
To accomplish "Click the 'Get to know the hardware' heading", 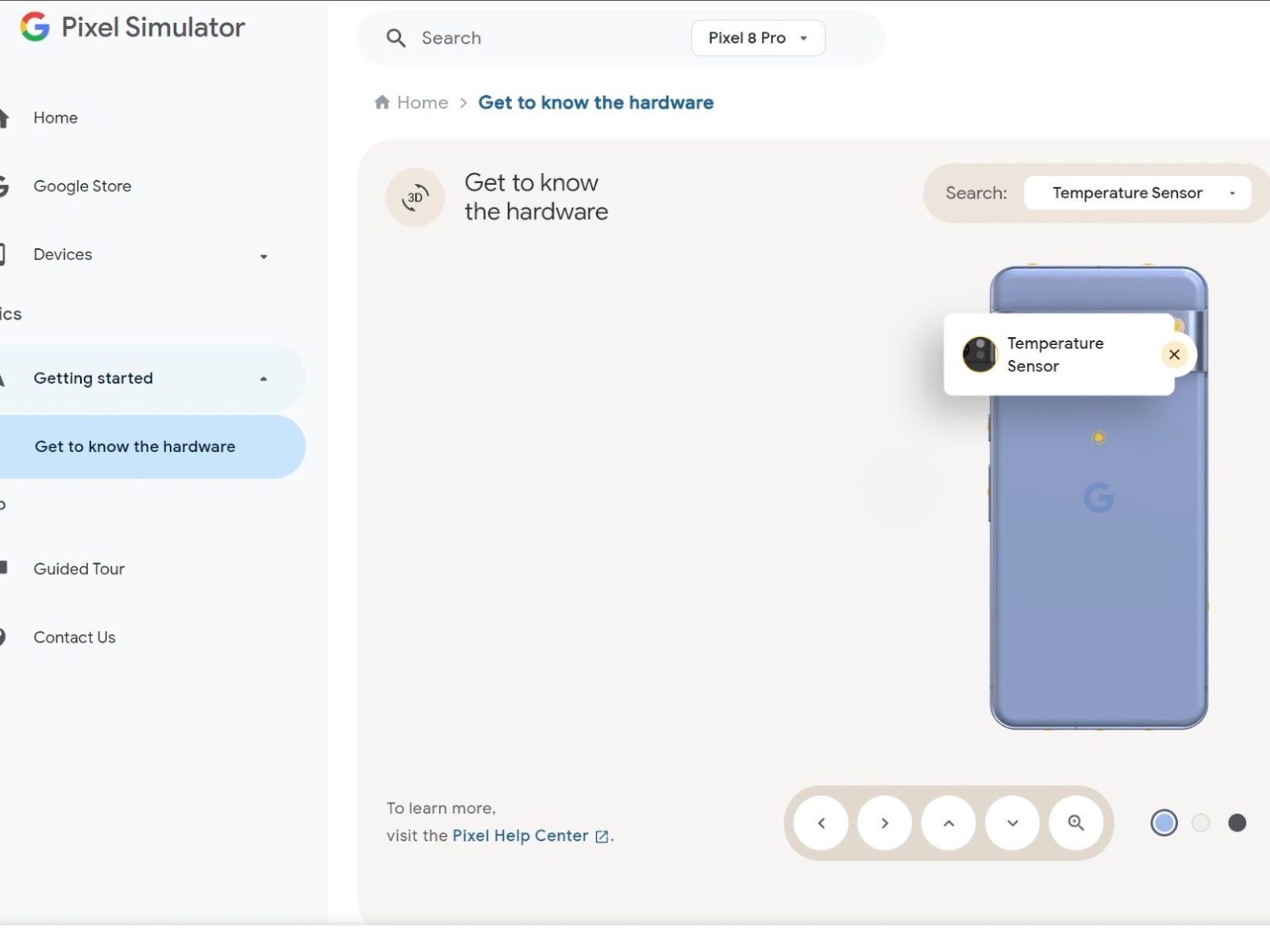I will pos(537,197).
